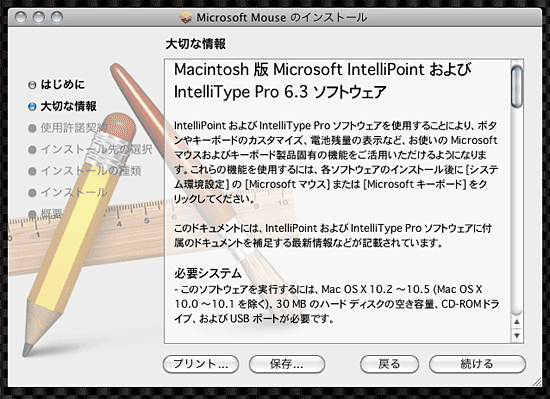The image size is (550, 399).
Task: Click the 戻る (Go Back) button
Action: [389, 364]
